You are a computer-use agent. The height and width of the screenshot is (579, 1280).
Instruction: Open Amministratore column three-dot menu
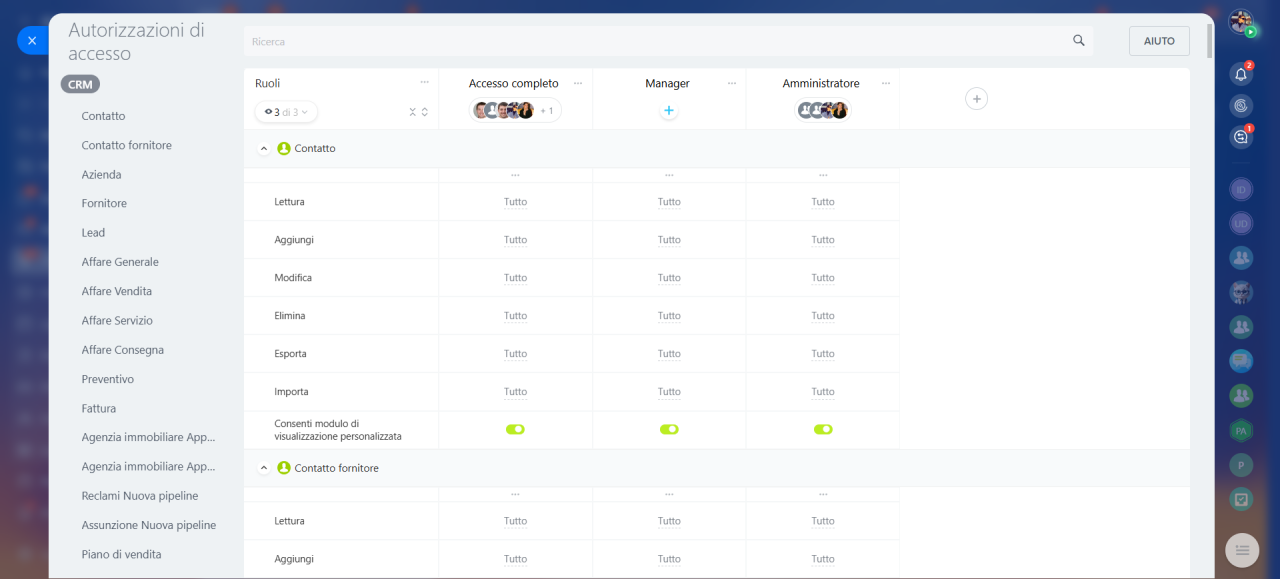click(x=886, y=83)
